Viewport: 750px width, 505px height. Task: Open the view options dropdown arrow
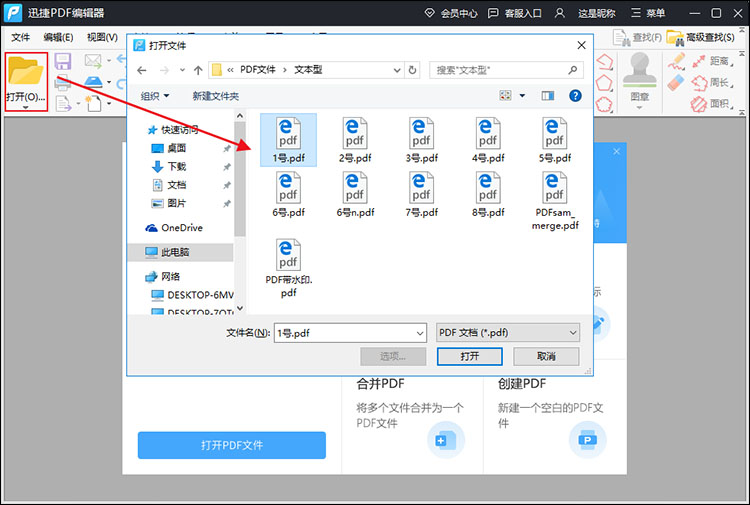pos(522,96)
